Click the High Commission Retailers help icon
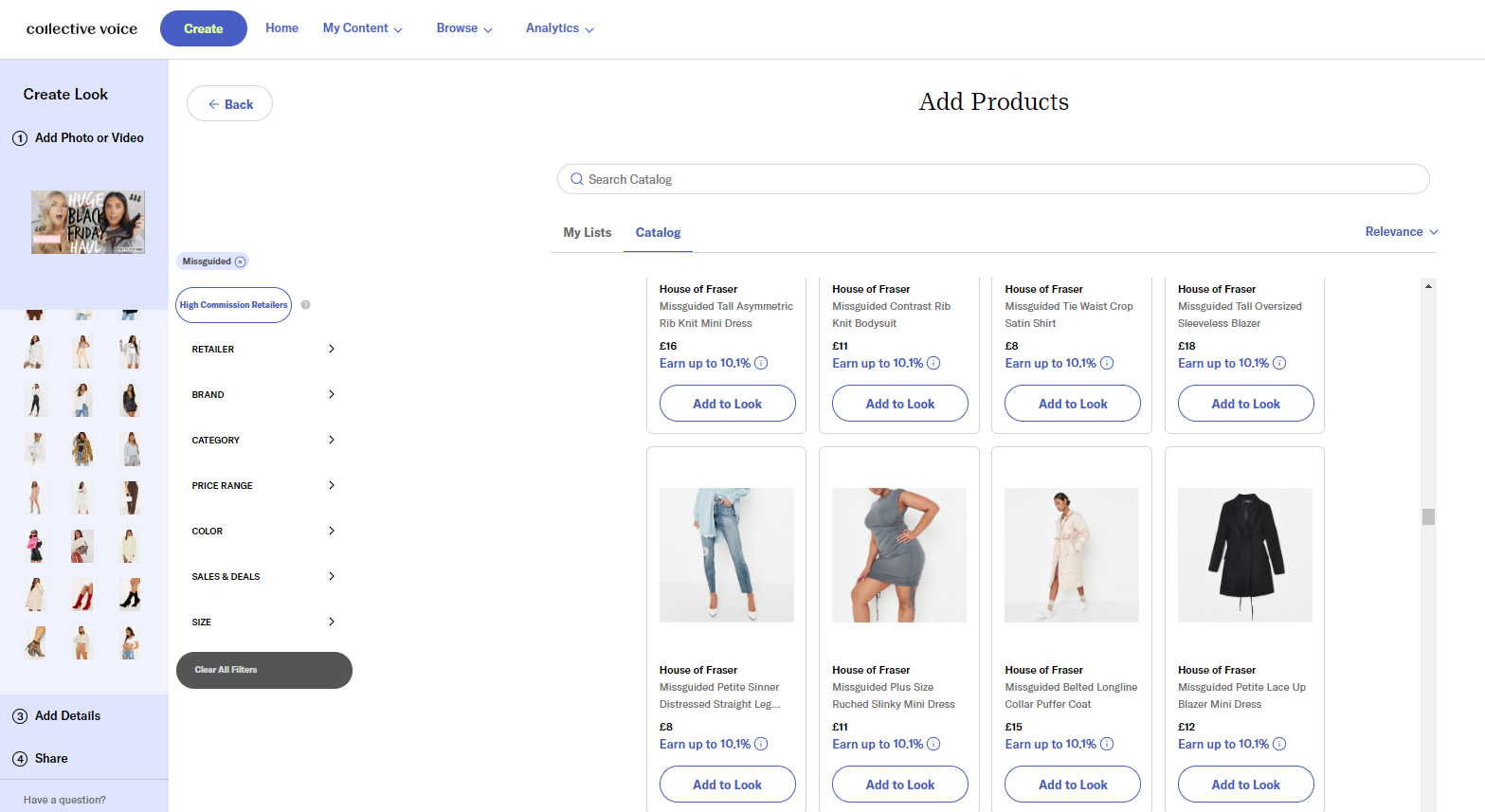 305,305
